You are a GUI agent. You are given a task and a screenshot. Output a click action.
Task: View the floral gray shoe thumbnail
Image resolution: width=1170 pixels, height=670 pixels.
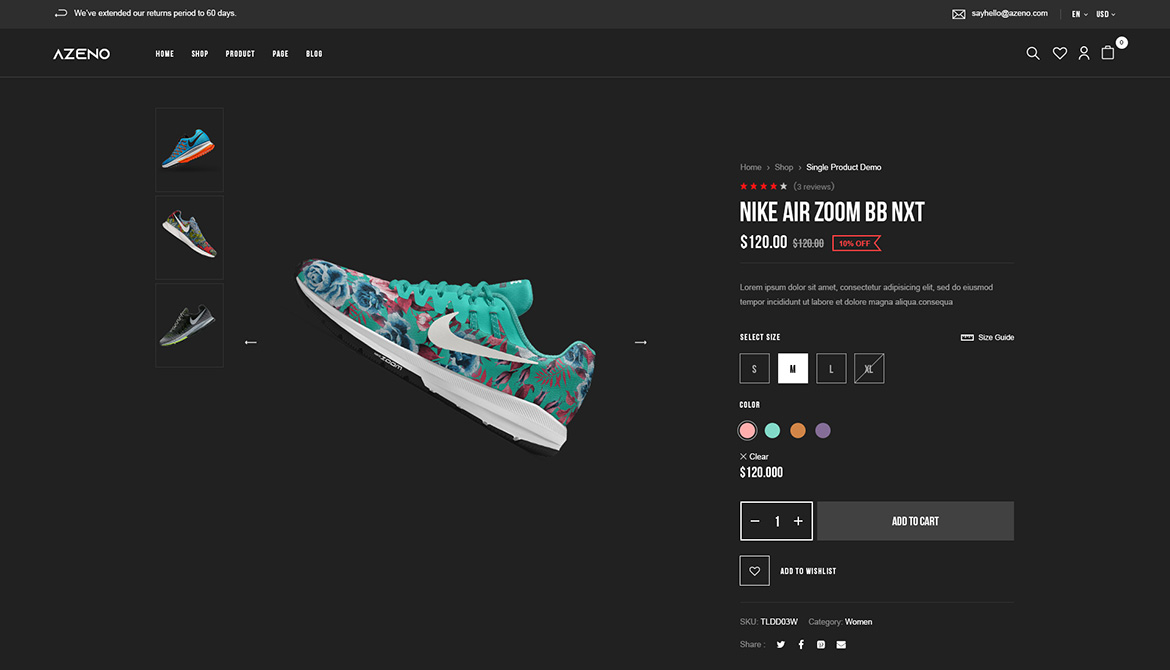pyautogui.click(x=190, y=237)
